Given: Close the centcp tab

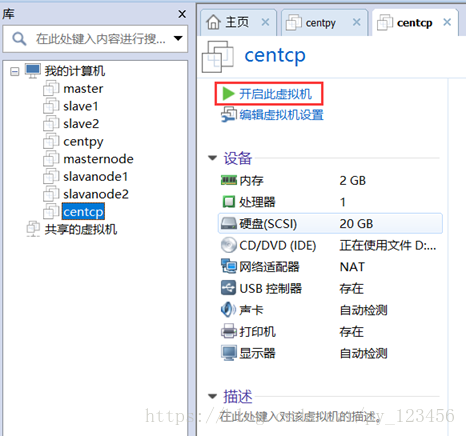Looking at the screenshot, I should [x=447, y=22].
